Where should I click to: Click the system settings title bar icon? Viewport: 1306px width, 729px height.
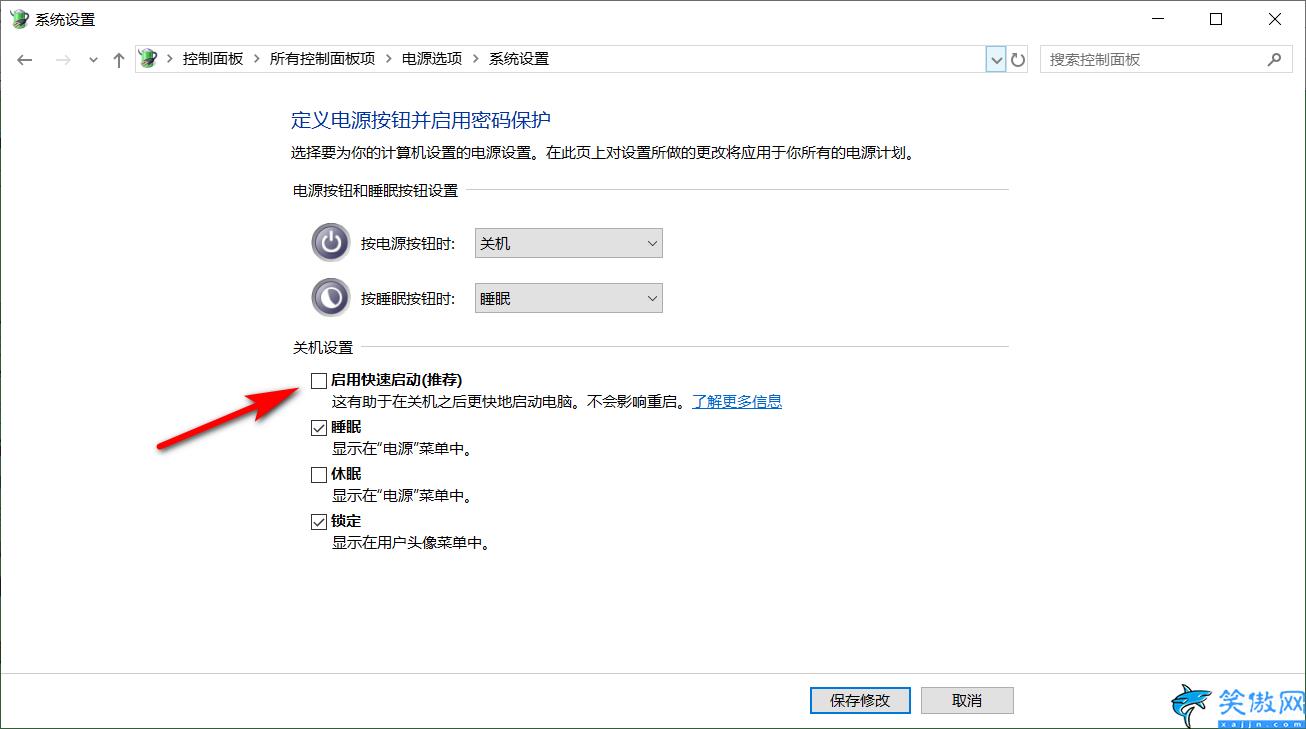point(18,19)
